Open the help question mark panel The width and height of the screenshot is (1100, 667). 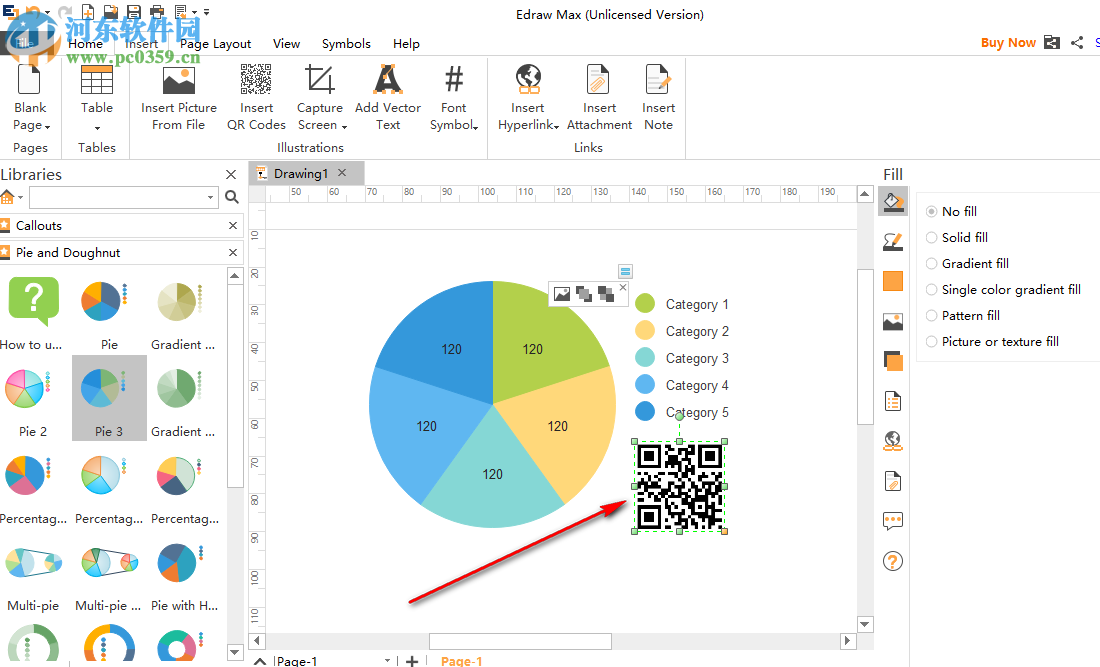[893, 561]
